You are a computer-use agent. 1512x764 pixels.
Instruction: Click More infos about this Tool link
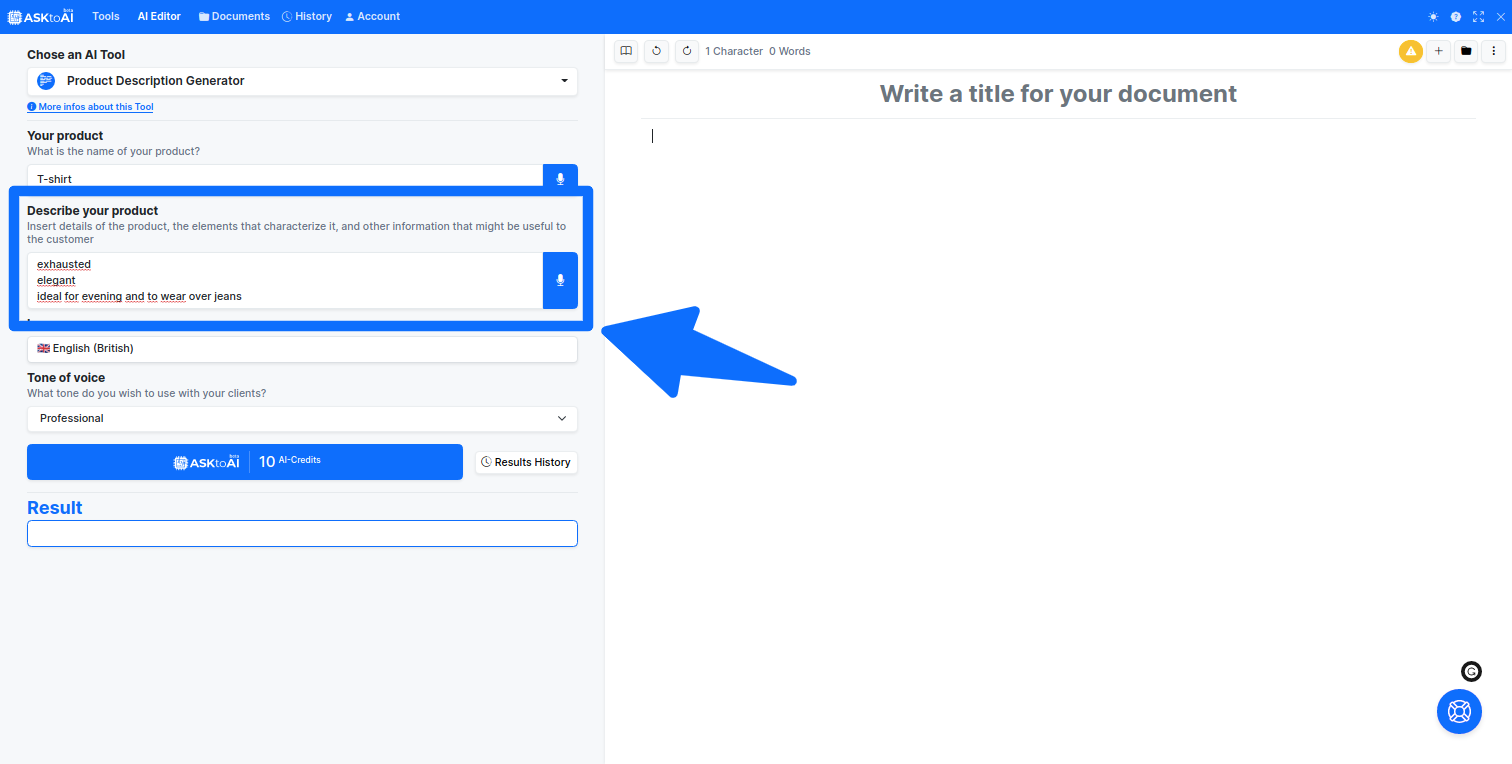click(x=90, y=106)
